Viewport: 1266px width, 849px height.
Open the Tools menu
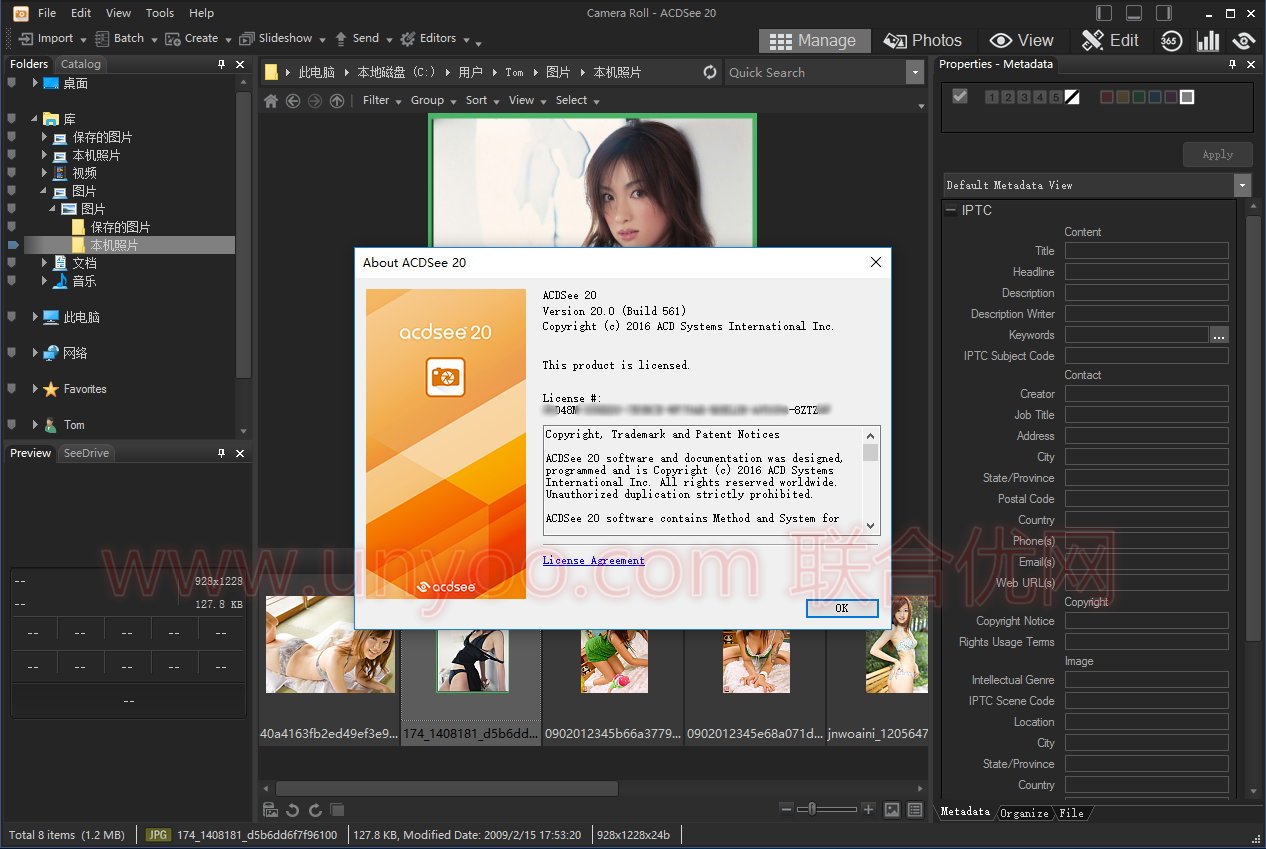(x=160, y=13)
